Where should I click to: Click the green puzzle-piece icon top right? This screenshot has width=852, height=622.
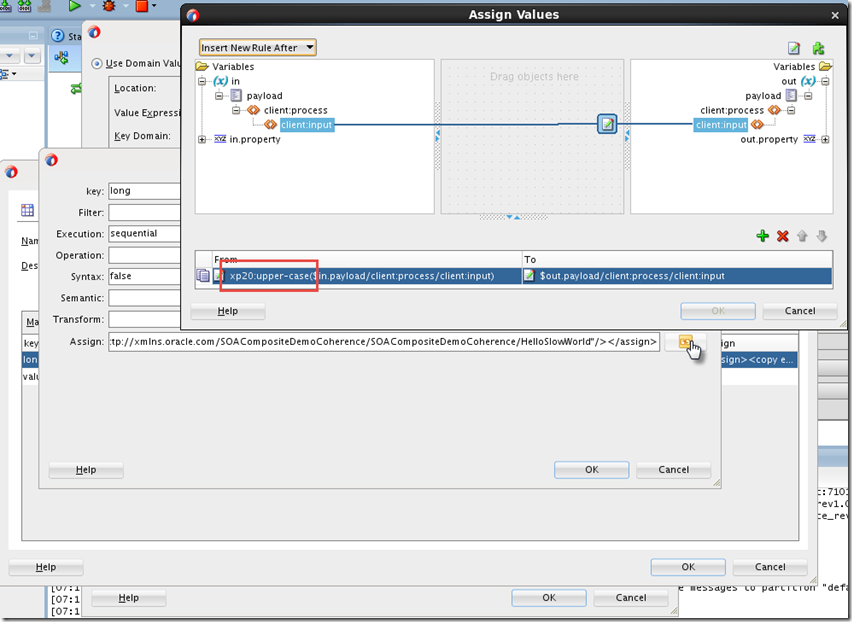[818, 48]
